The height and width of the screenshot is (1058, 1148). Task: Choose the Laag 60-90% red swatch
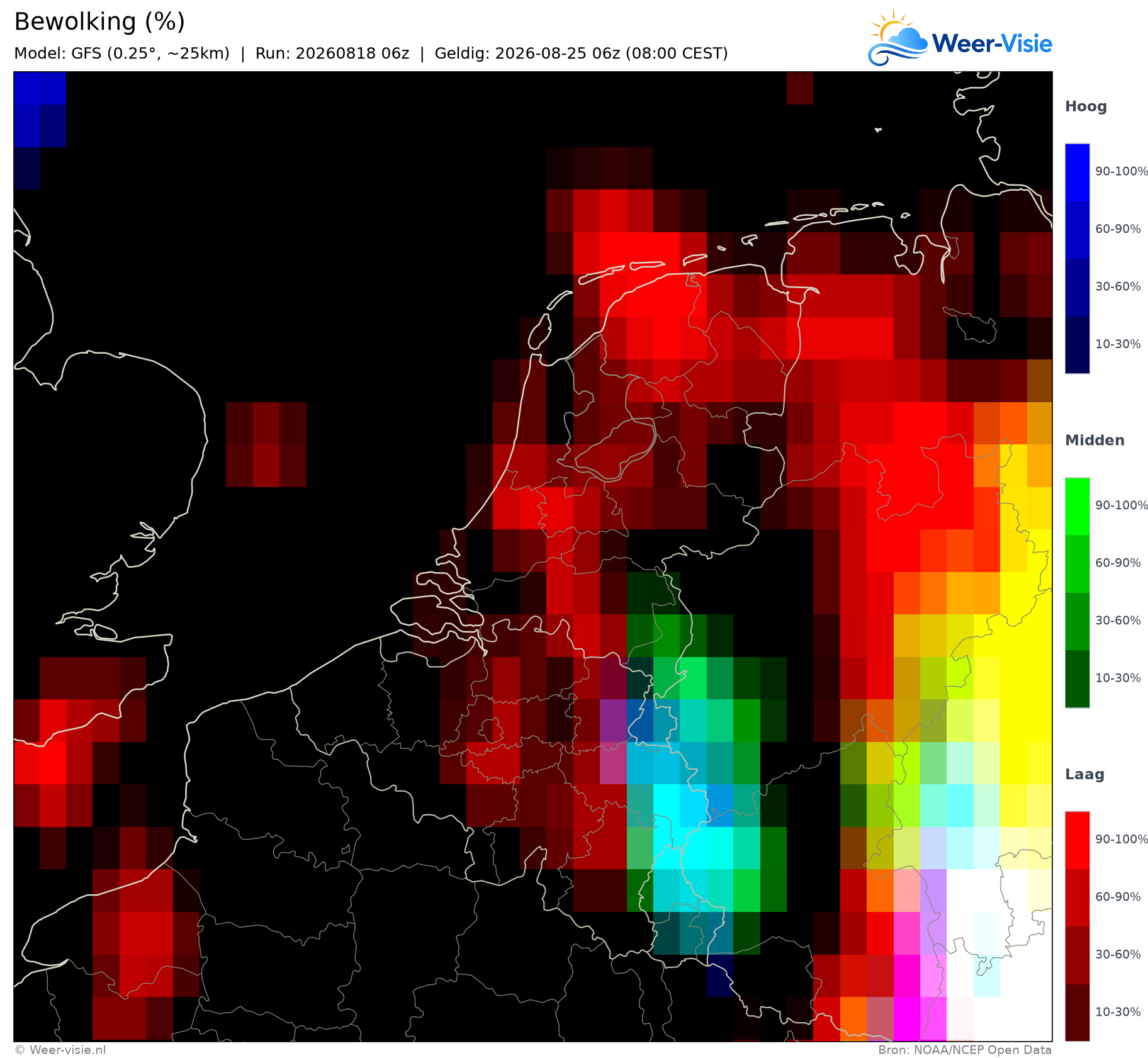coord(1077,898)
